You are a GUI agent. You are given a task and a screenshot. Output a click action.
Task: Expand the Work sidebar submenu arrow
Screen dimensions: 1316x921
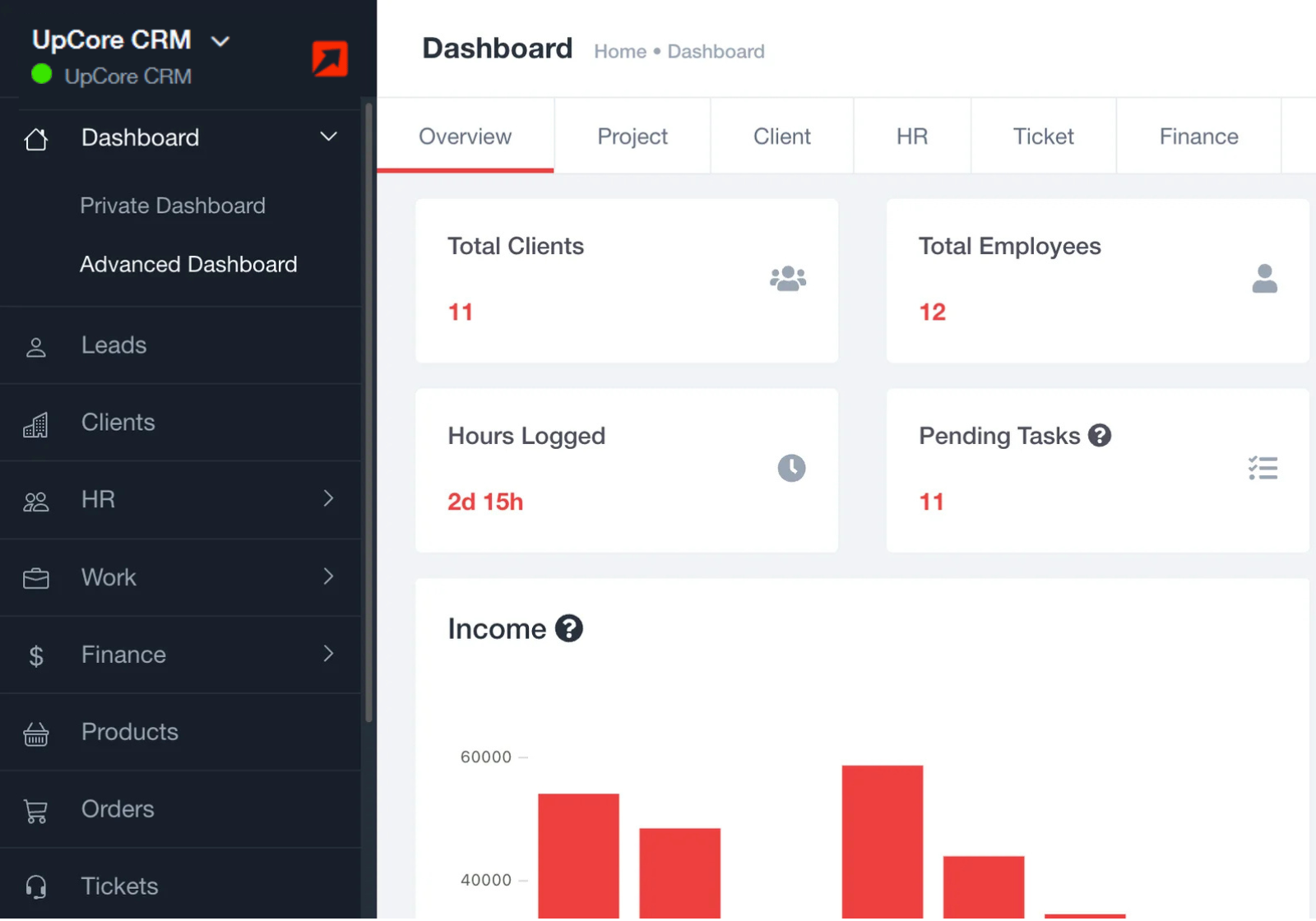(x=328, y=576)
